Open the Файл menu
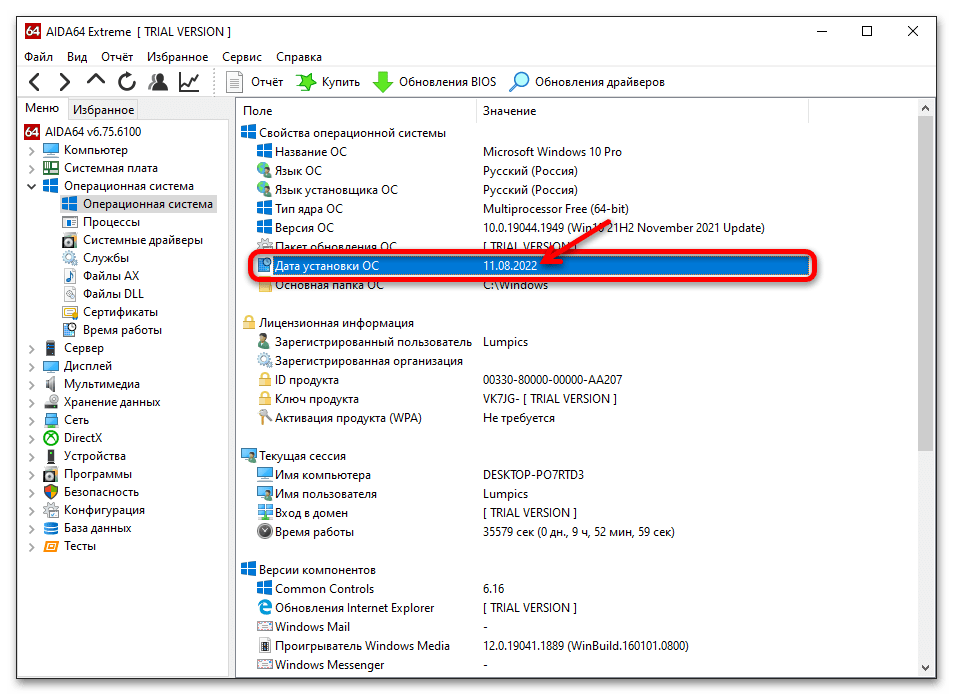 click(38, 56)
